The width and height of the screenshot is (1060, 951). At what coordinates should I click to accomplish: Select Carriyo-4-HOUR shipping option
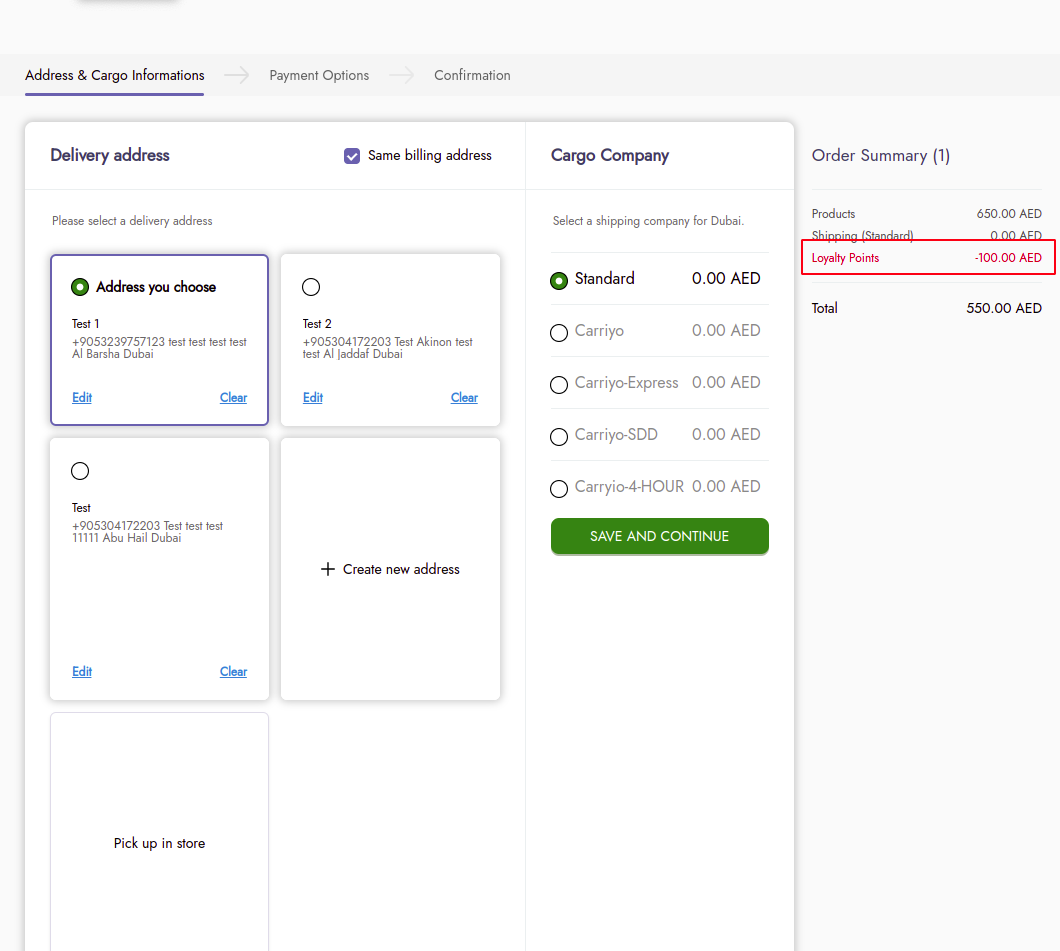click(559, 489)
